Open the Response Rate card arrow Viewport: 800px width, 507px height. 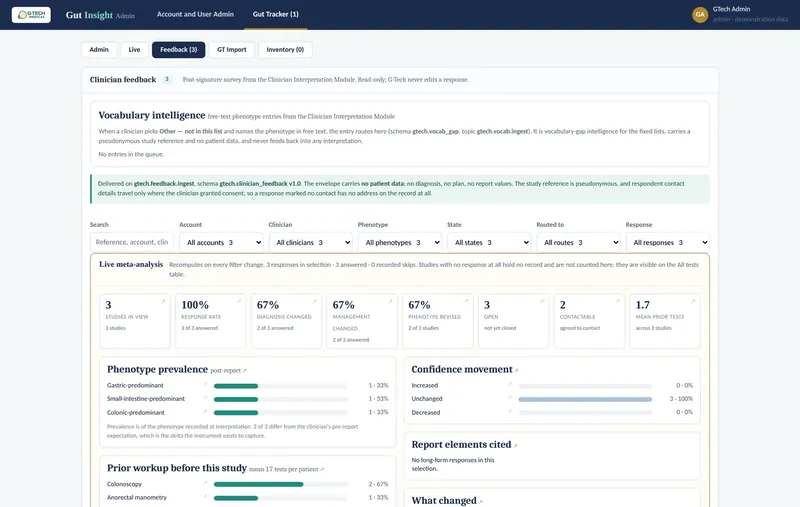[239, 301]
